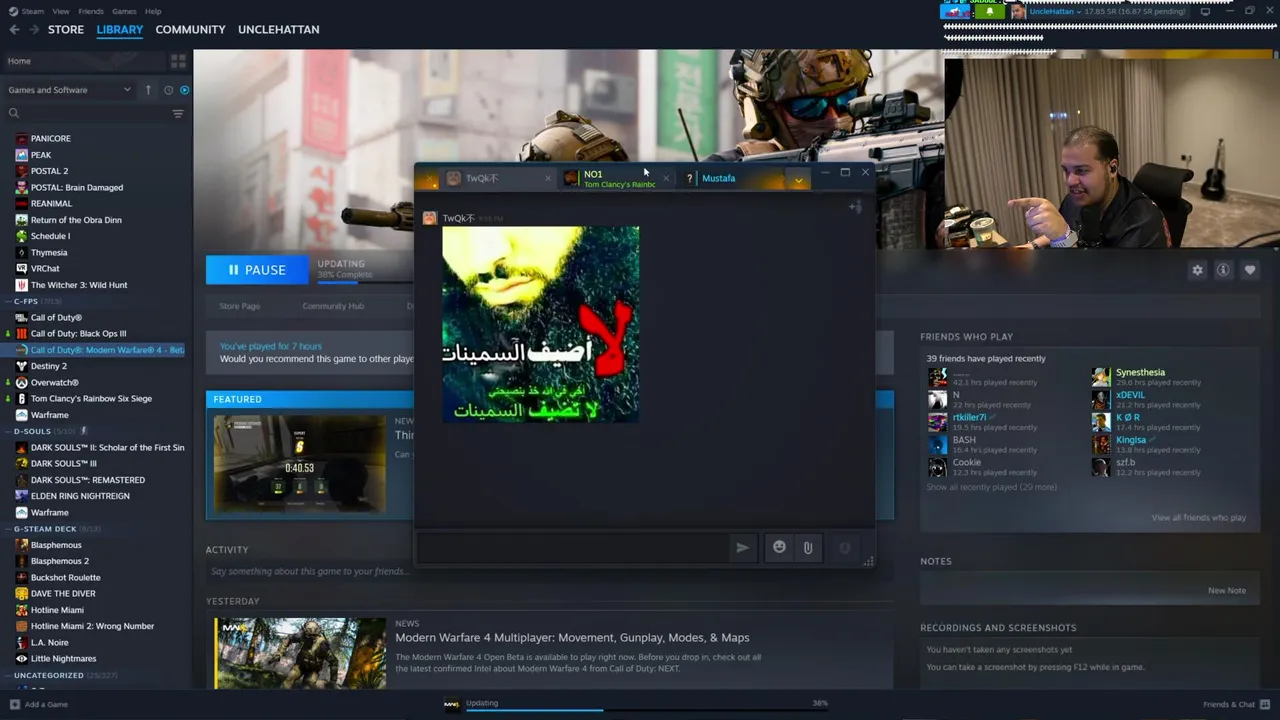Switch to the COMMUNITY tab
This screenshot has height=720, width=1280.
(190, 30)
